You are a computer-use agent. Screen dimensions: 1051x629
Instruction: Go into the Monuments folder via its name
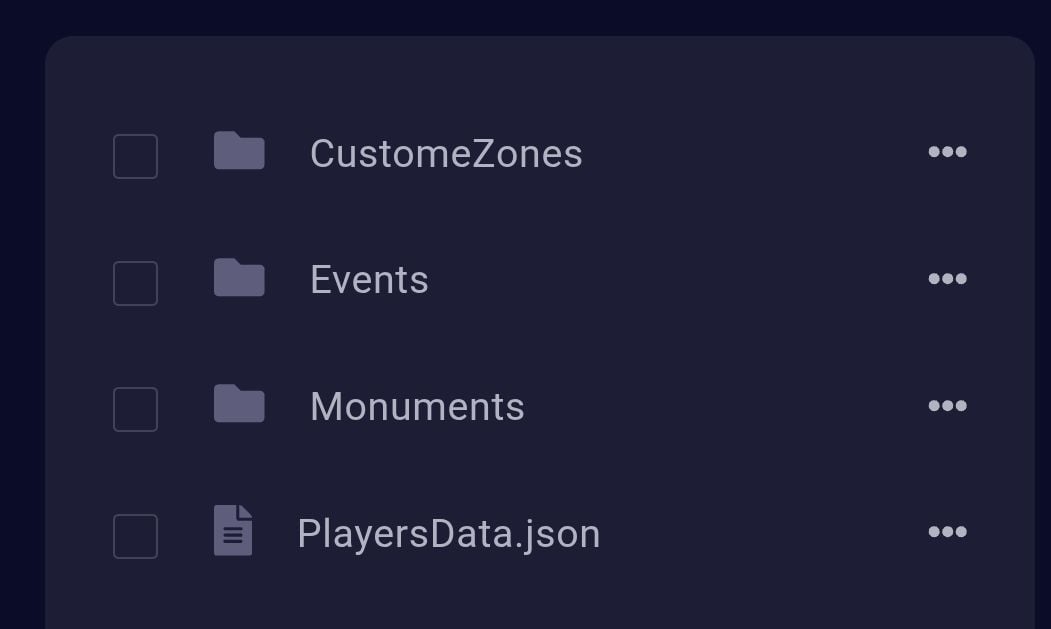tap(417, 407)
